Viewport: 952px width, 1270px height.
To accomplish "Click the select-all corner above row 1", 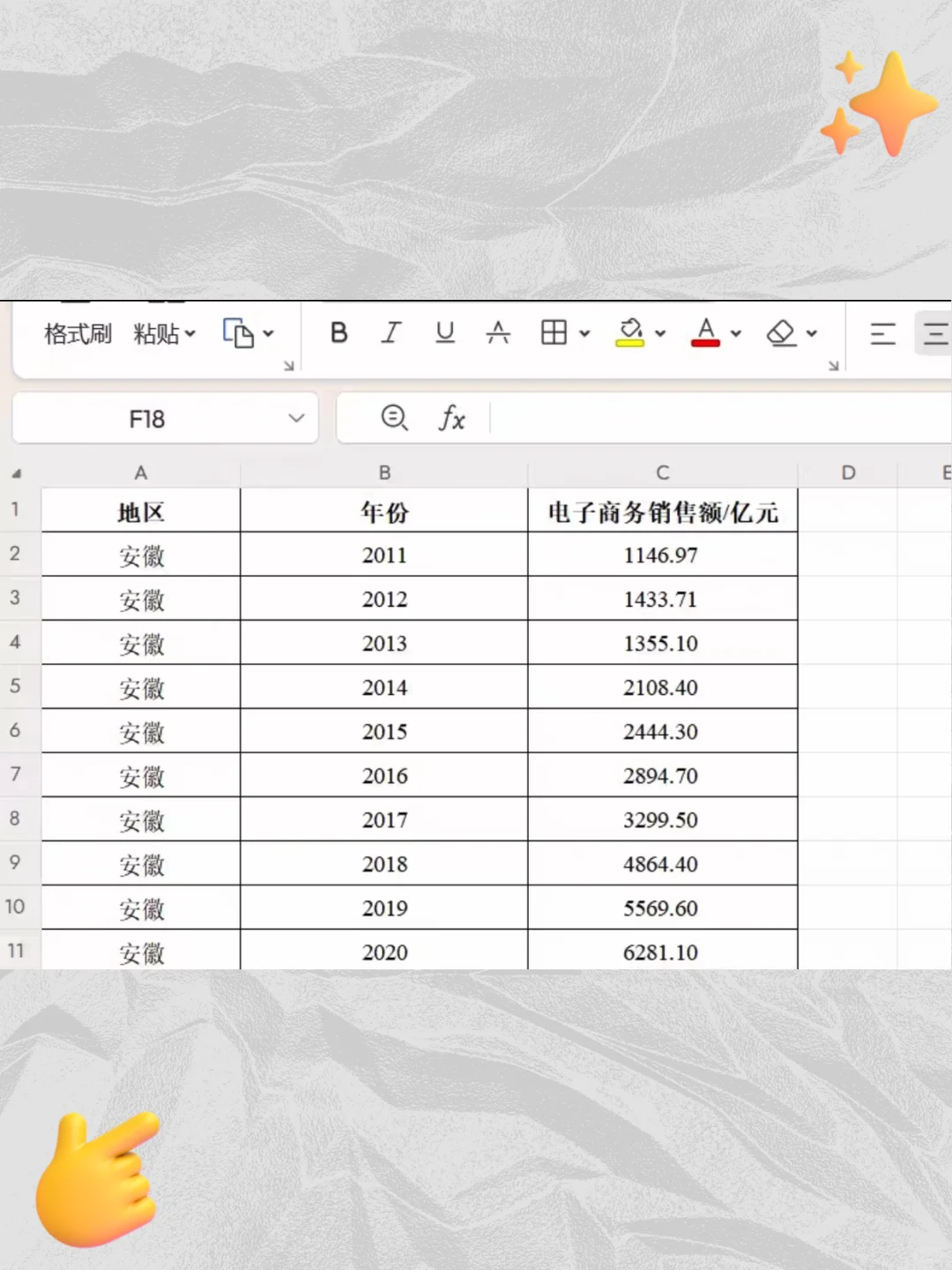I will pos(19,472).
